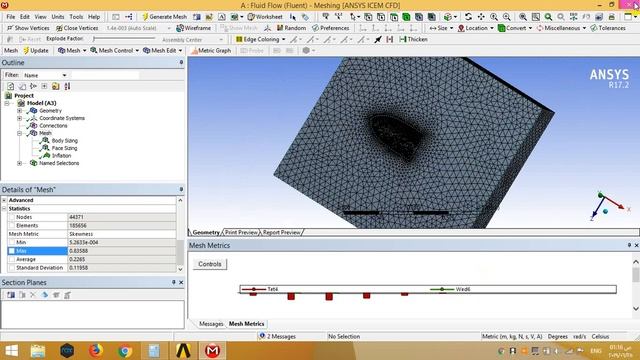Pin the Outline panel

point(181,62)
